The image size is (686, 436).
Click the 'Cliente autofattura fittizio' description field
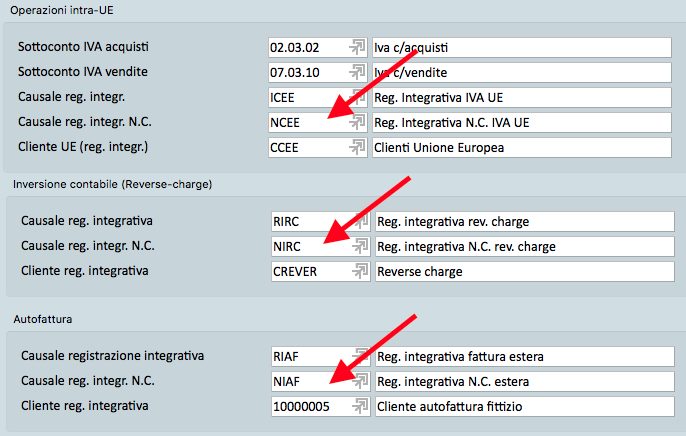pyautogui.click(x=520, y=405)
